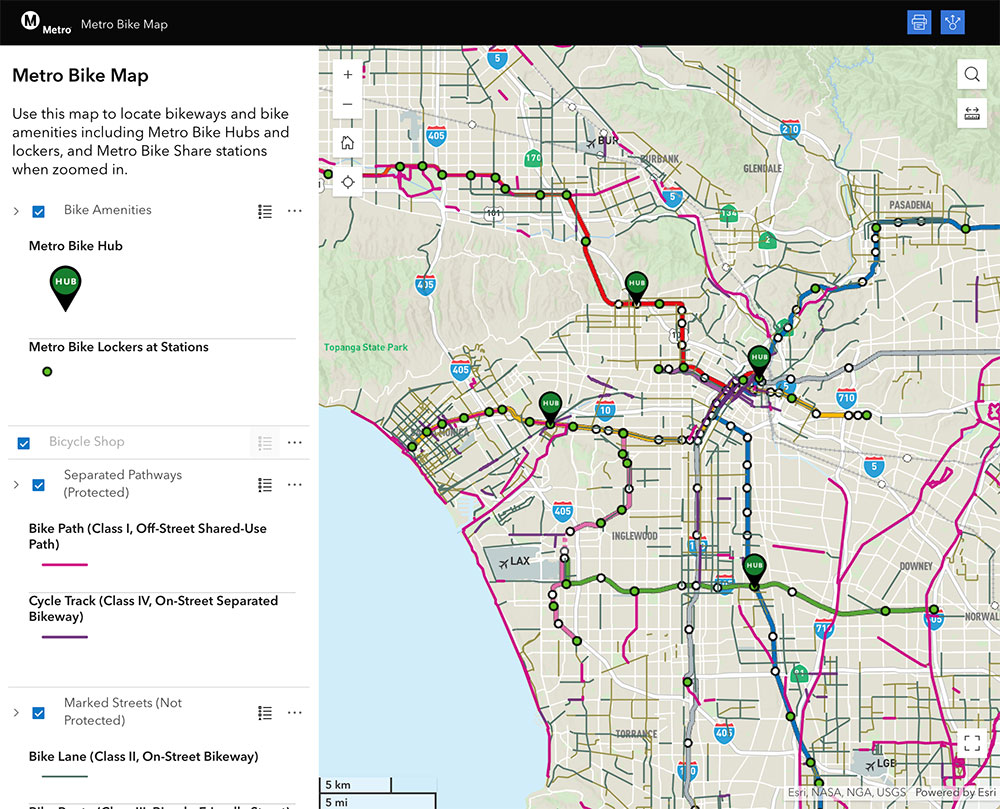Click the 5 km scale bar
Screen dimensions: 1000x809
[x=355, y=785]
